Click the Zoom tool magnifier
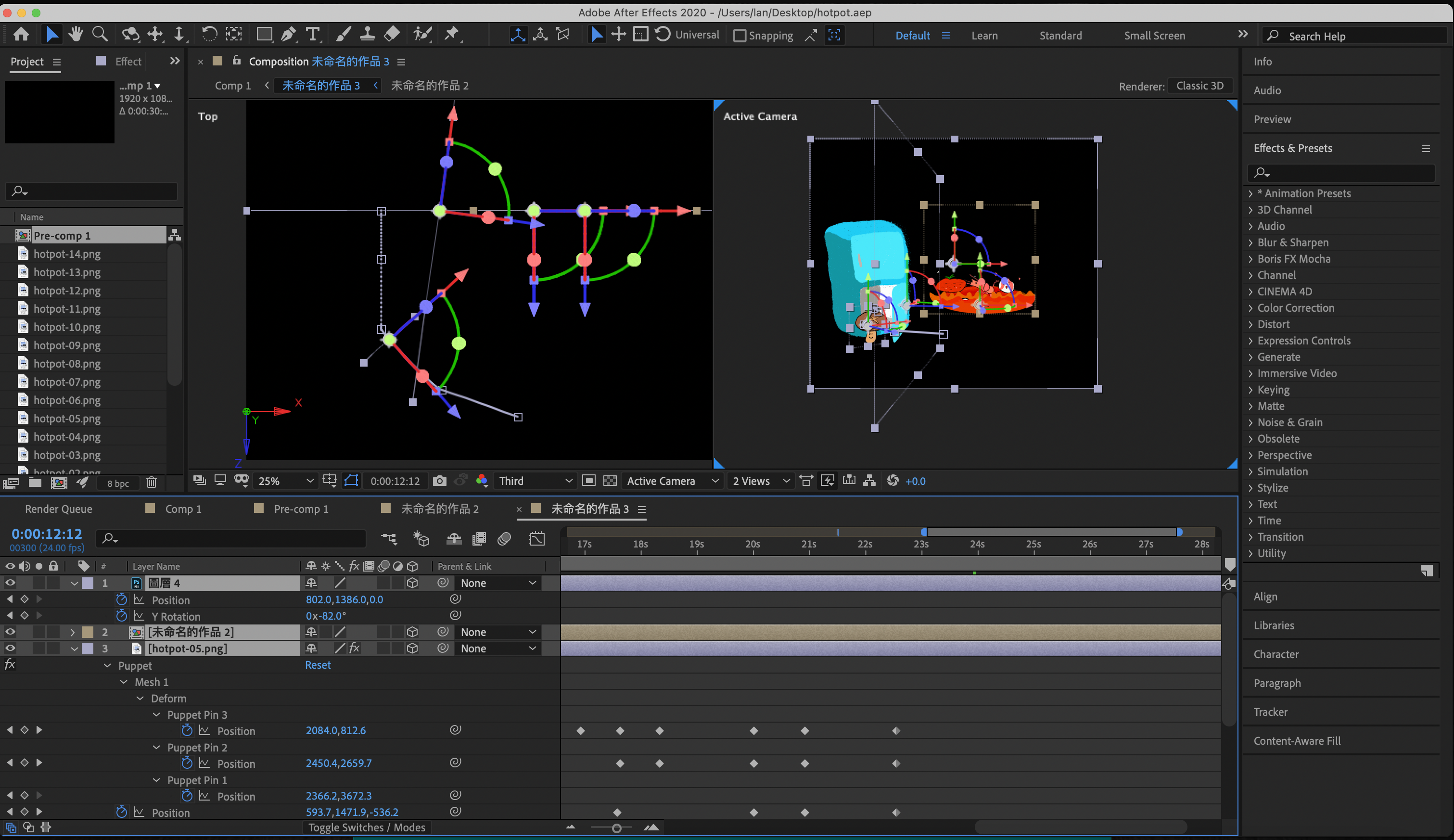 pos(100,35)
